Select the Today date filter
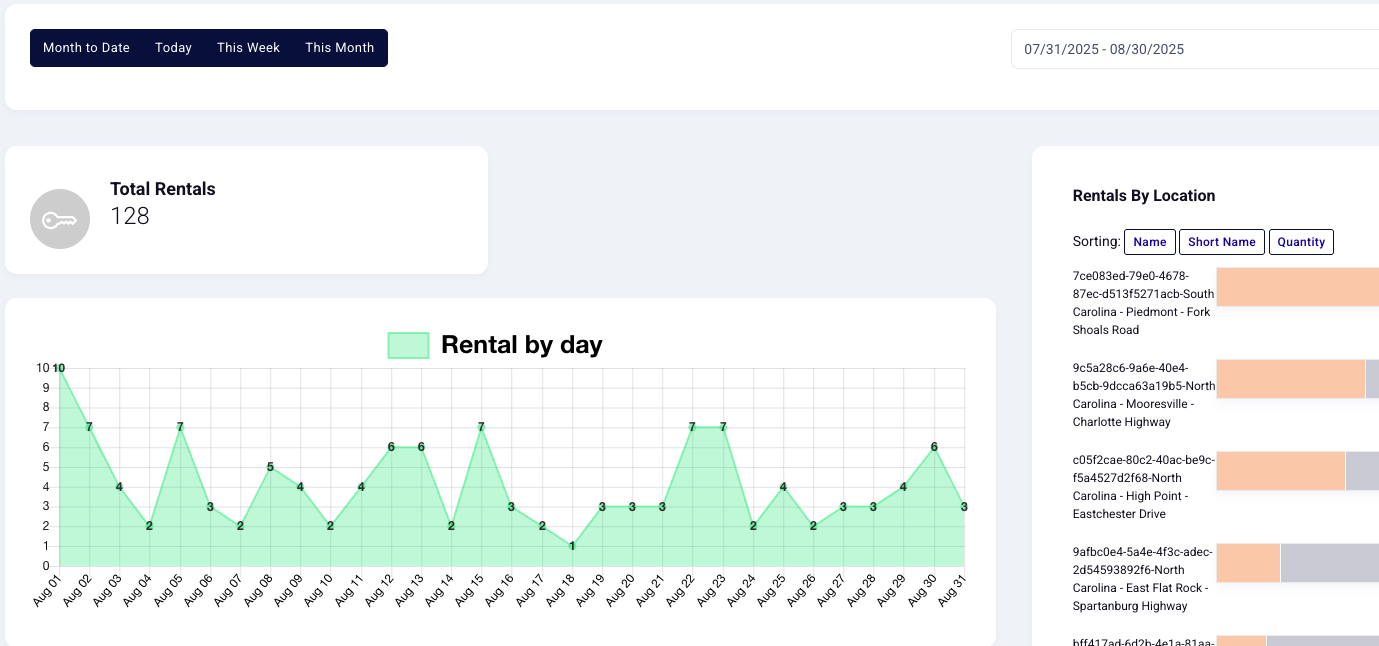This screenshot has width=1379, height=646. [173, 48]
